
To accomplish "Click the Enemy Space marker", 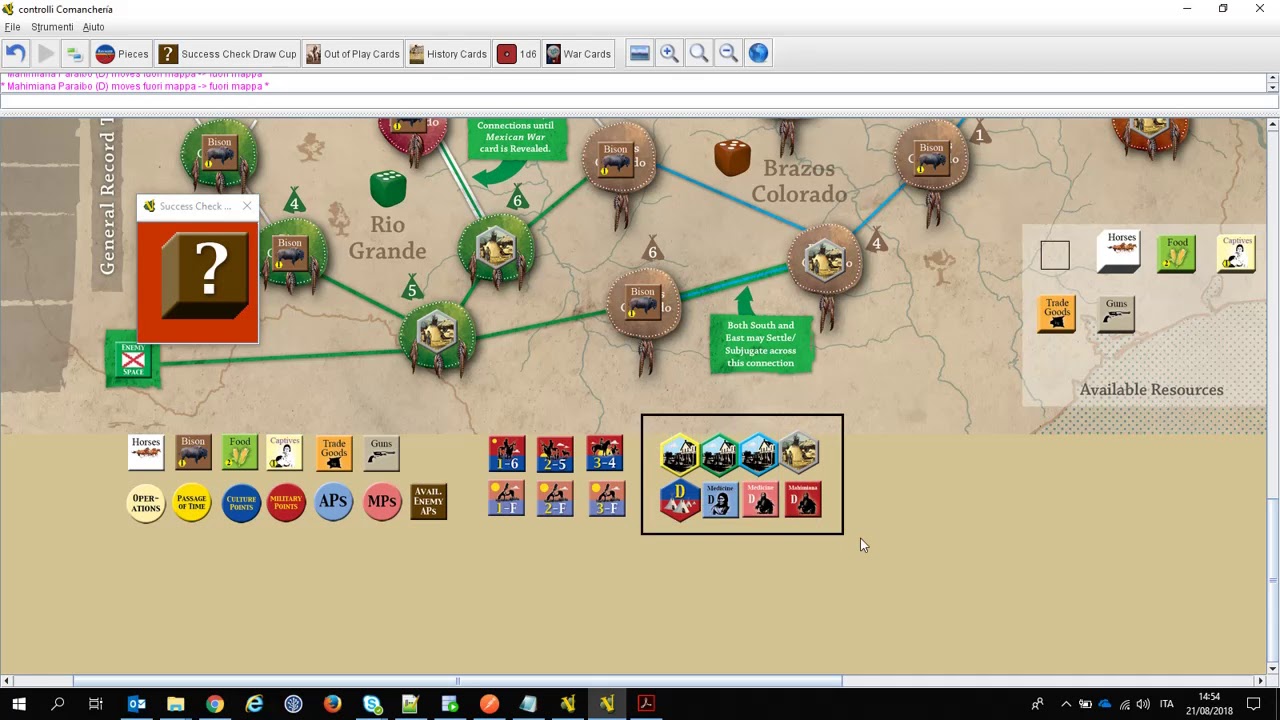I will click(x=133, y=360).
